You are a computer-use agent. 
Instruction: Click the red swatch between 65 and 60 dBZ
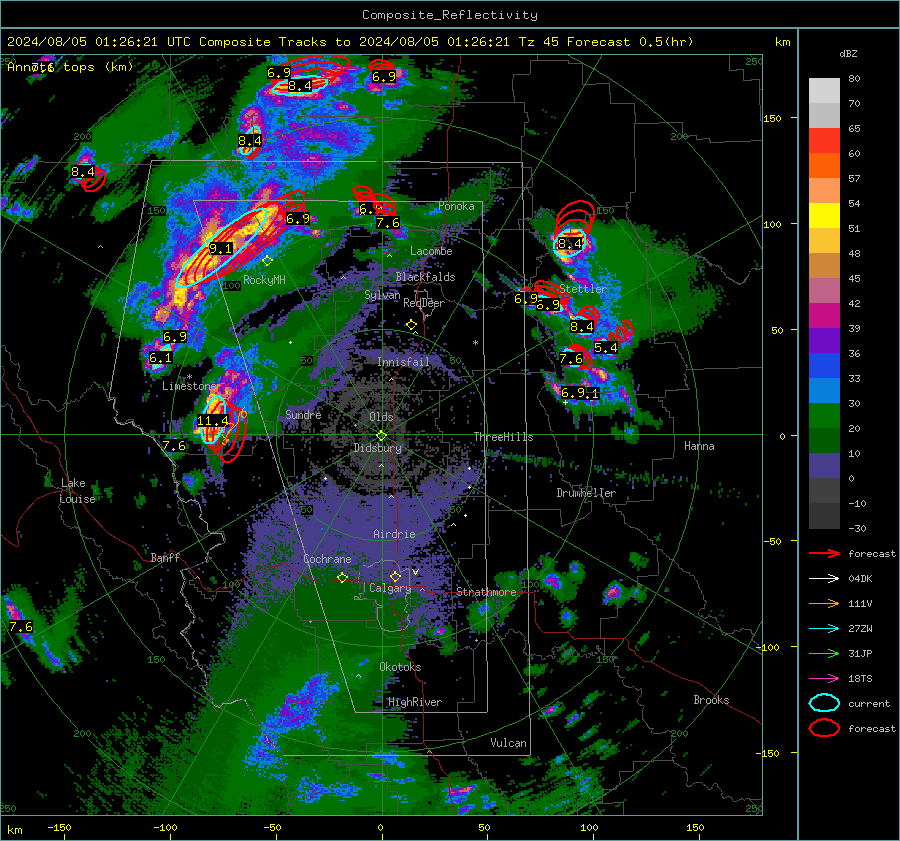(x=824, y=141)
